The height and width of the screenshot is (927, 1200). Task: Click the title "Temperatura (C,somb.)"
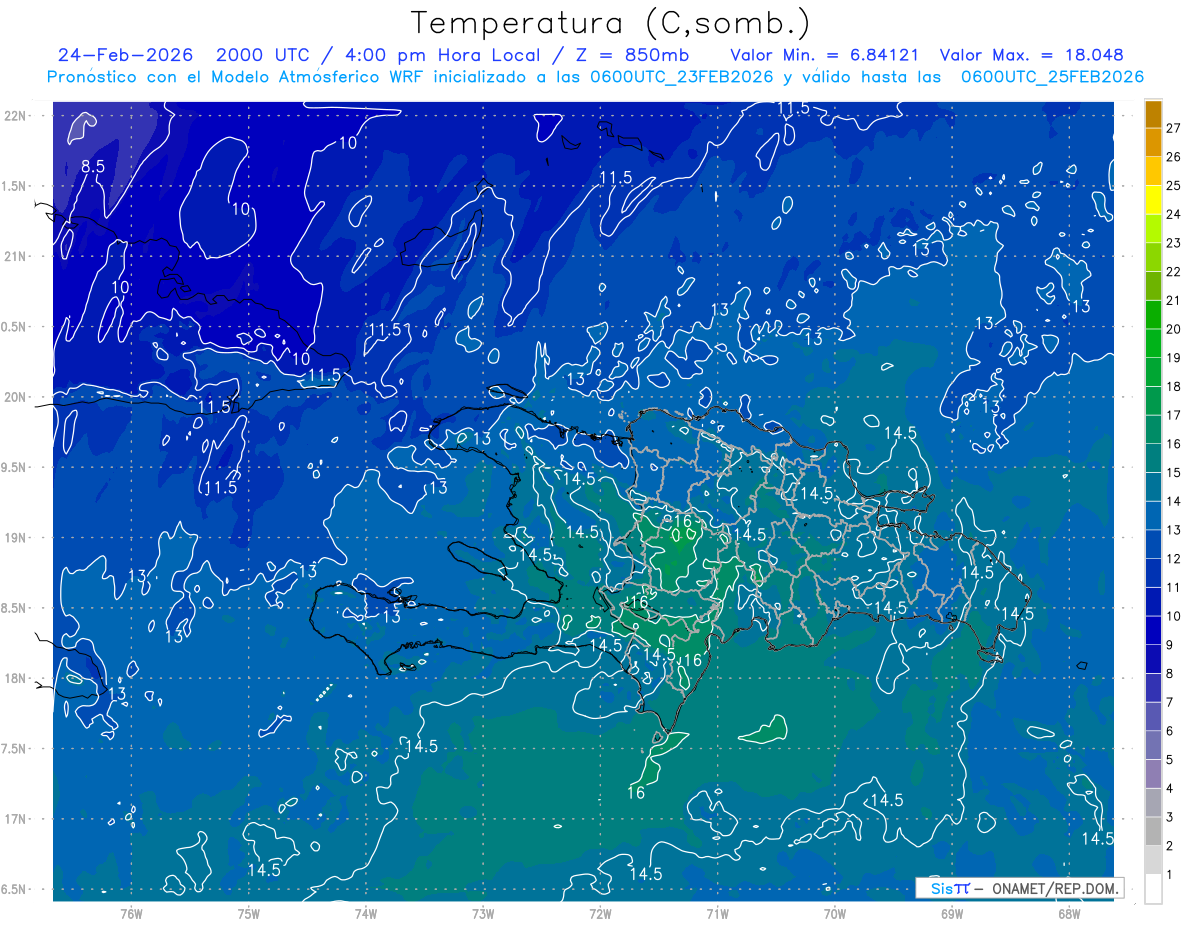pyautogui.click(x=611, y=22)
